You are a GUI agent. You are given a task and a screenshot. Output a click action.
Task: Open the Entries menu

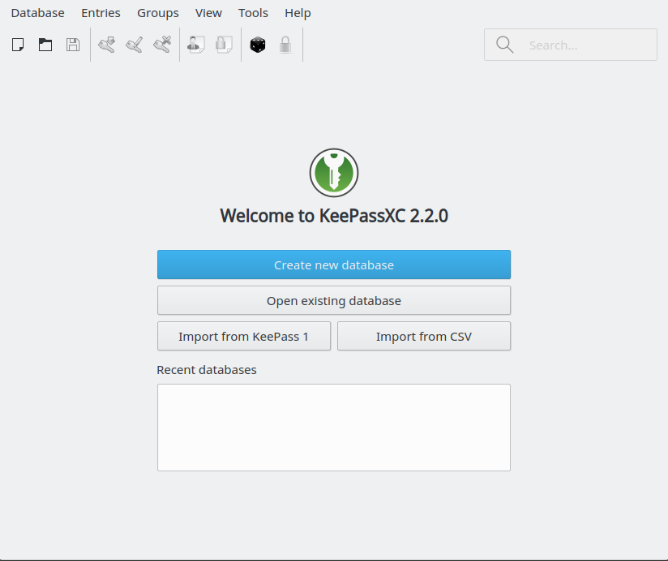pos(101,13)
